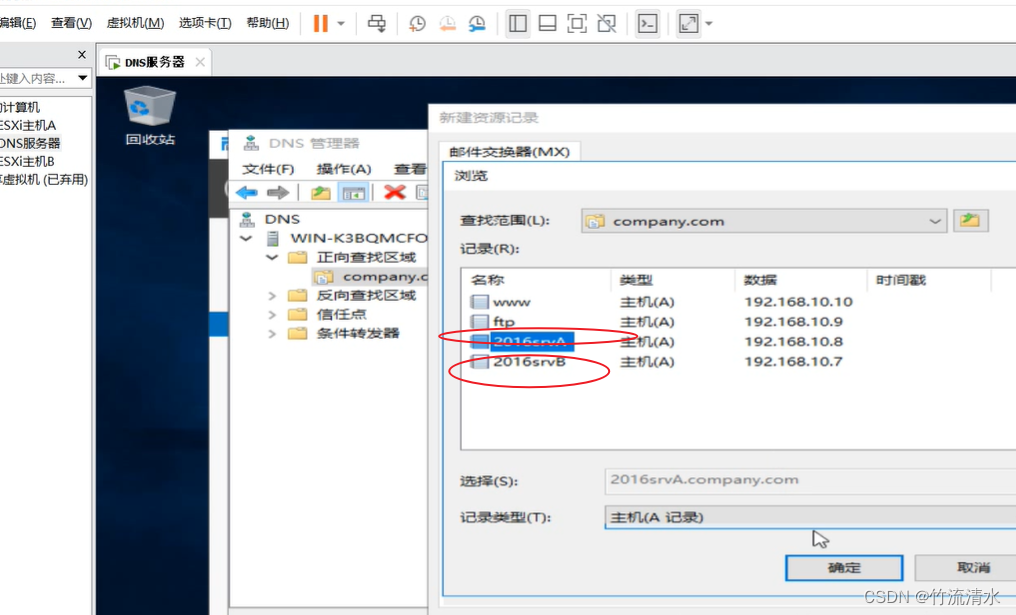Select the 2016srvA host record
Image resolution: width=1016 pixels, height=615 pixels.
click(x=530, y=342)
